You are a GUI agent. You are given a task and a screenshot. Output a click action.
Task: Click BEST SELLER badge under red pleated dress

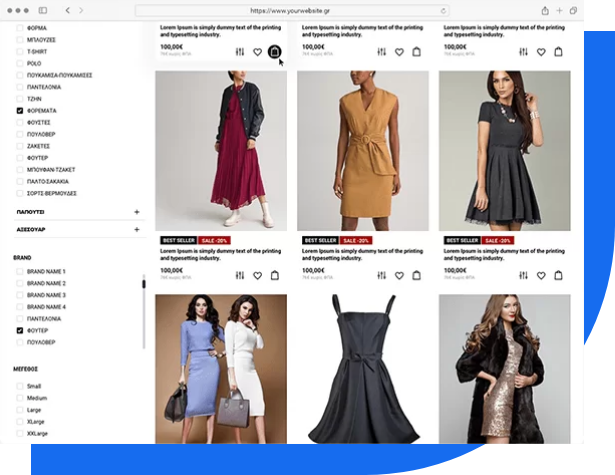pyautogui.click(x=178, y=240)
